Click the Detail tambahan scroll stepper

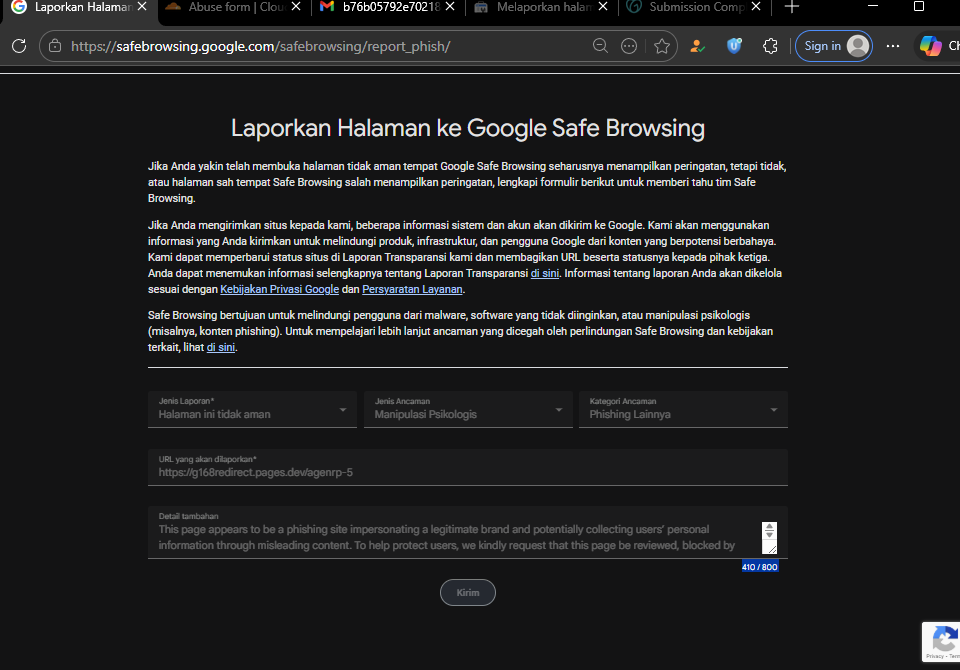pyautogui.click(x=770, y=531)
